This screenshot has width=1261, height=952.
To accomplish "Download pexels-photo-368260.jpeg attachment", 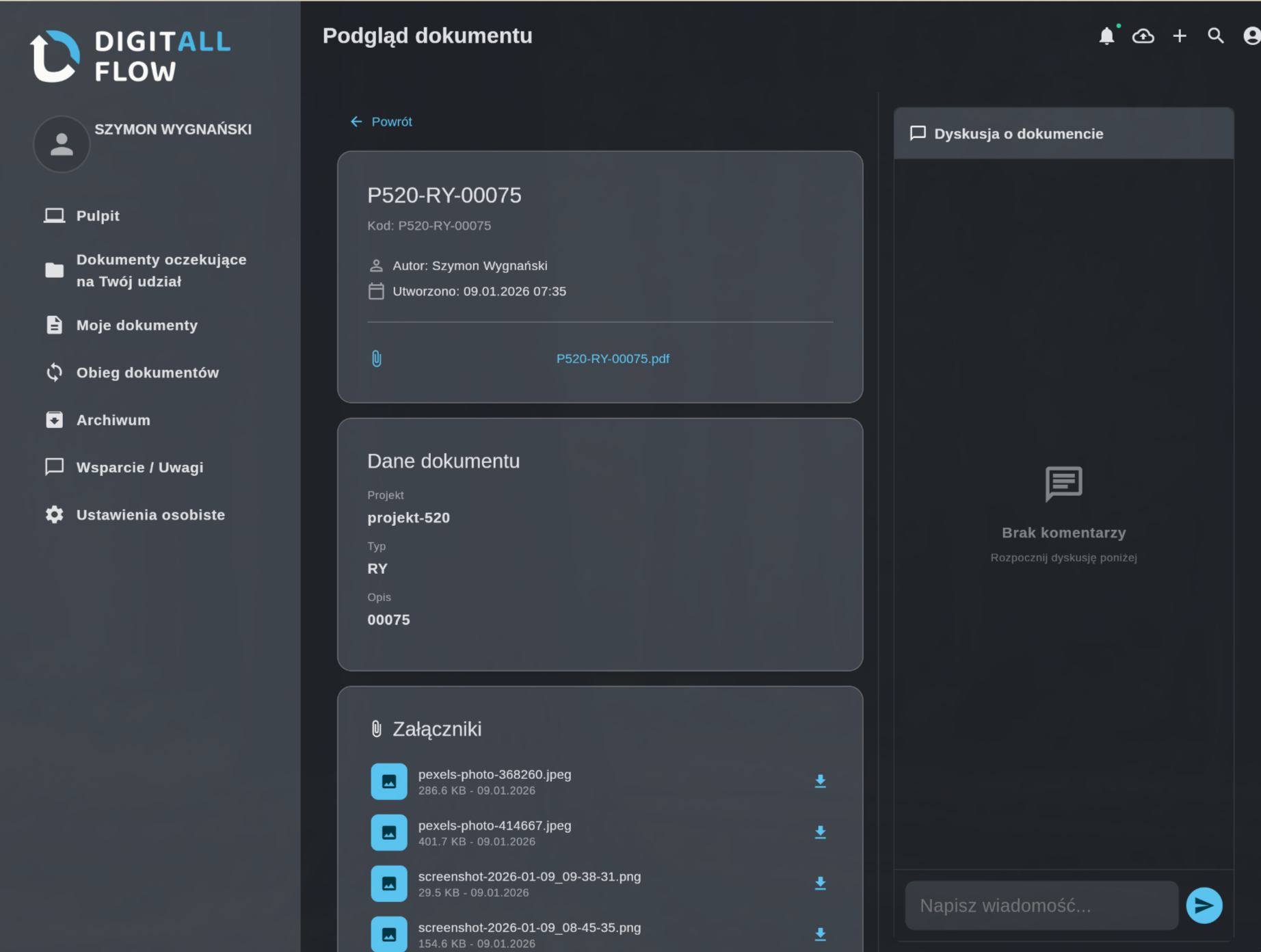I will [820, 781].
